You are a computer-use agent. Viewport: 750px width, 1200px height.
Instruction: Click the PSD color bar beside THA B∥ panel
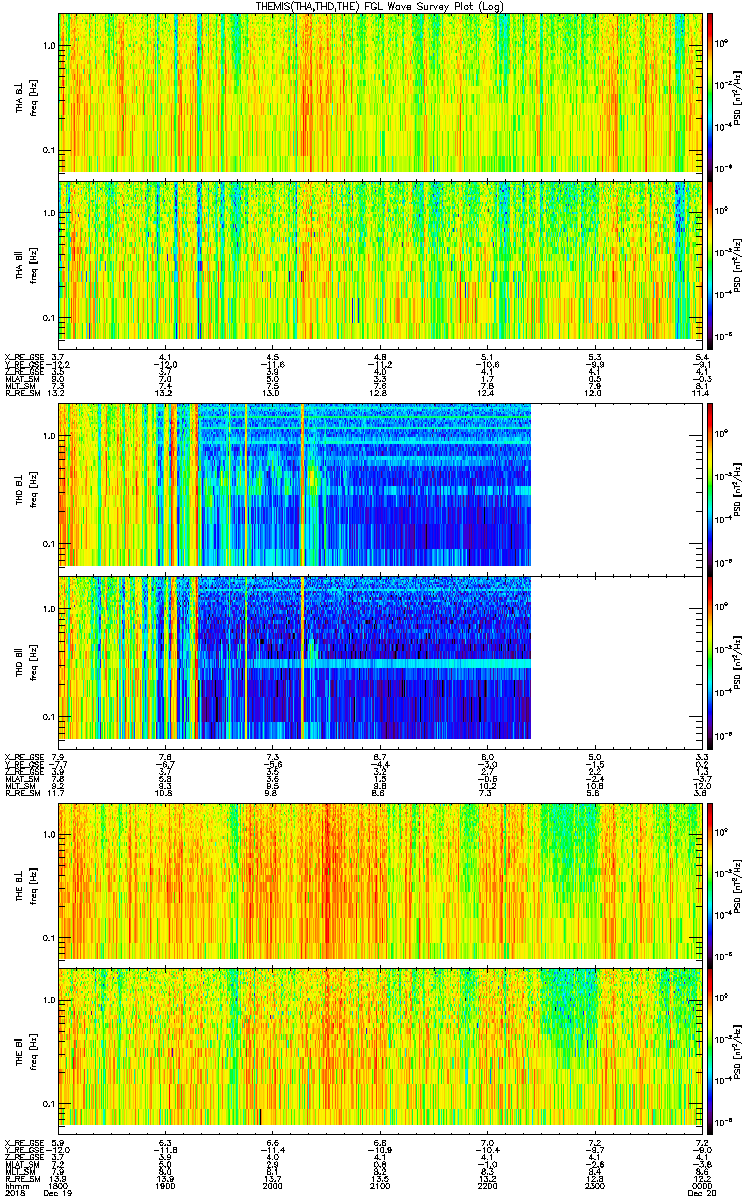(711, 260)
